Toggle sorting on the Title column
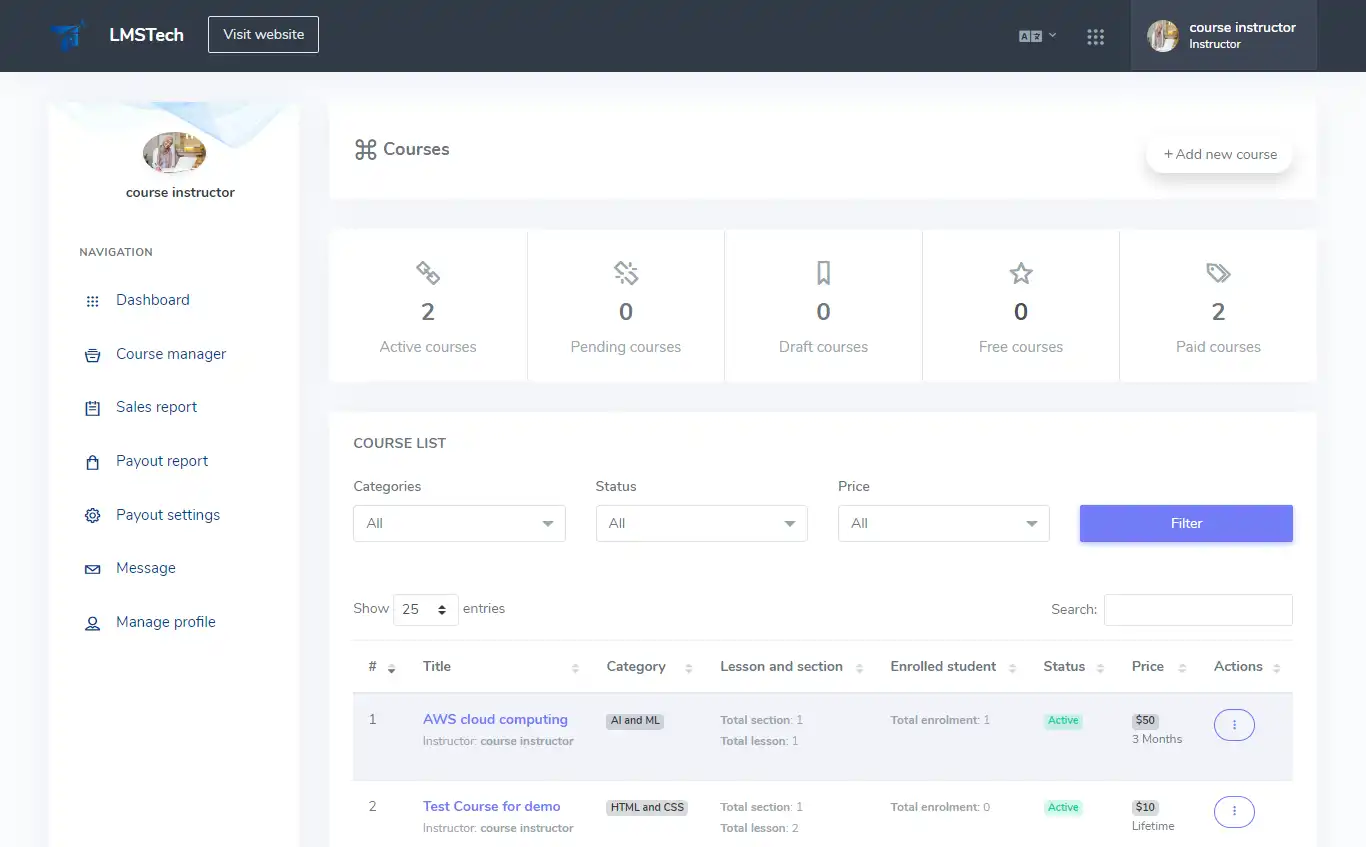 [x=575, y=667]
